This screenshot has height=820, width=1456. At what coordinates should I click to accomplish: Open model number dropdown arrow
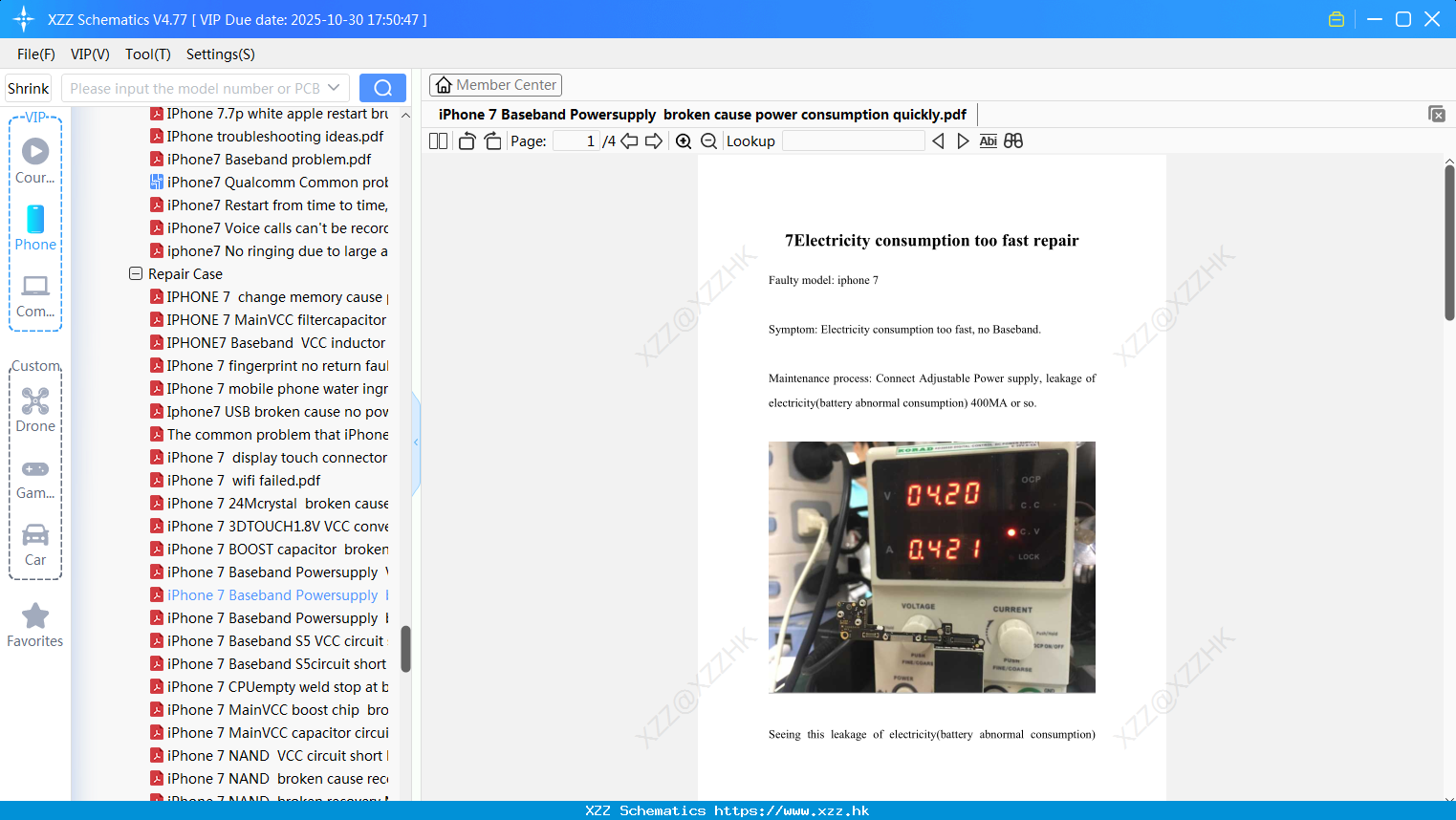(x=334, y=88)
